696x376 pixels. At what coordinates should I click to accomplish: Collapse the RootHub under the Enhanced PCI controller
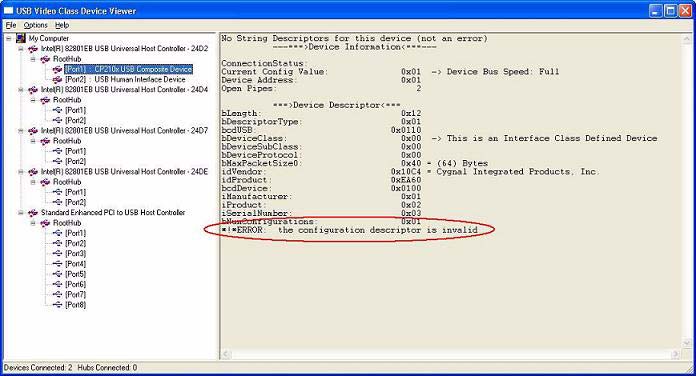[x=33, y=223]
